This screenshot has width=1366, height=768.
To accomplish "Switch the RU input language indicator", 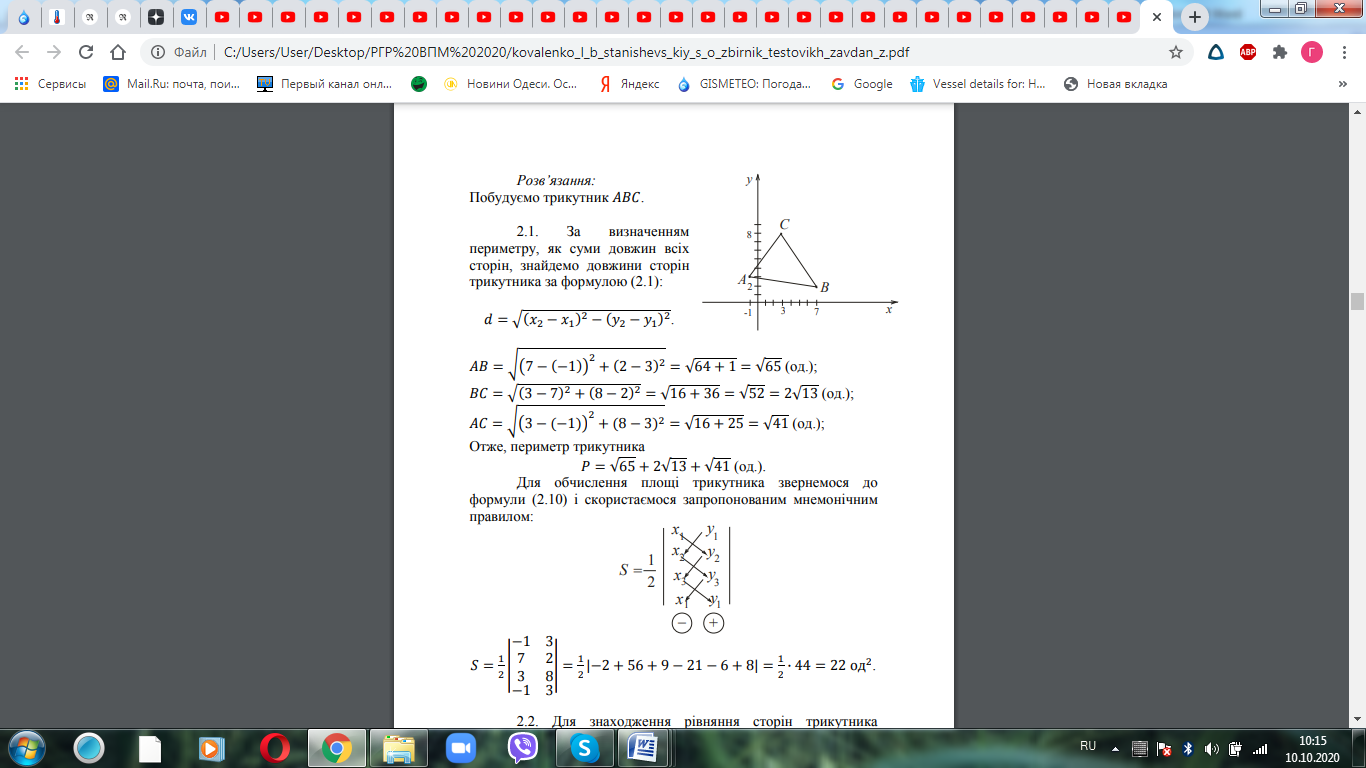I will [1088, 746].
